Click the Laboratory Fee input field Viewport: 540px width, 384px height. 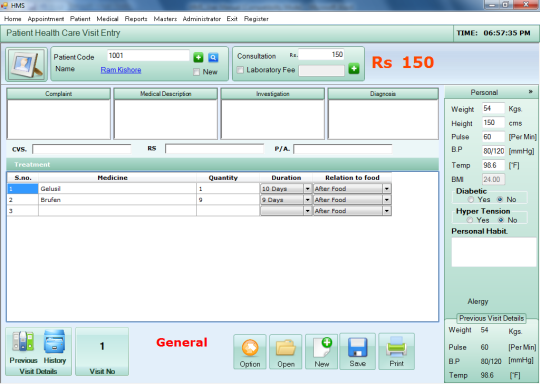(321, 71)
